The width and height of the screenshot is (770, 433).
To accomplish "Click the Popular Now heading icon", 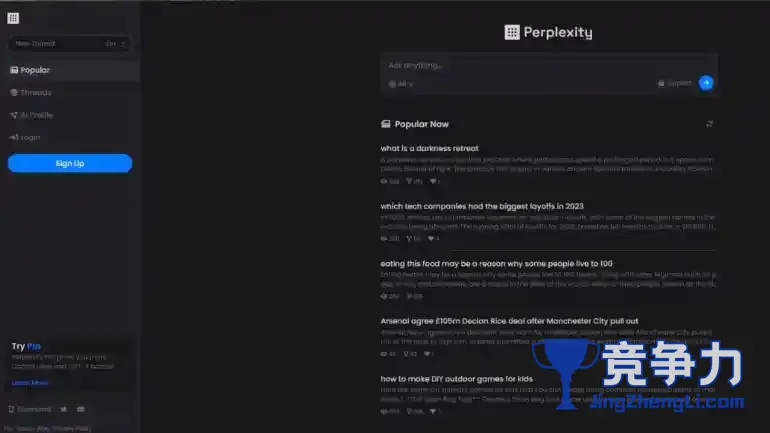I will coord(385,124).
